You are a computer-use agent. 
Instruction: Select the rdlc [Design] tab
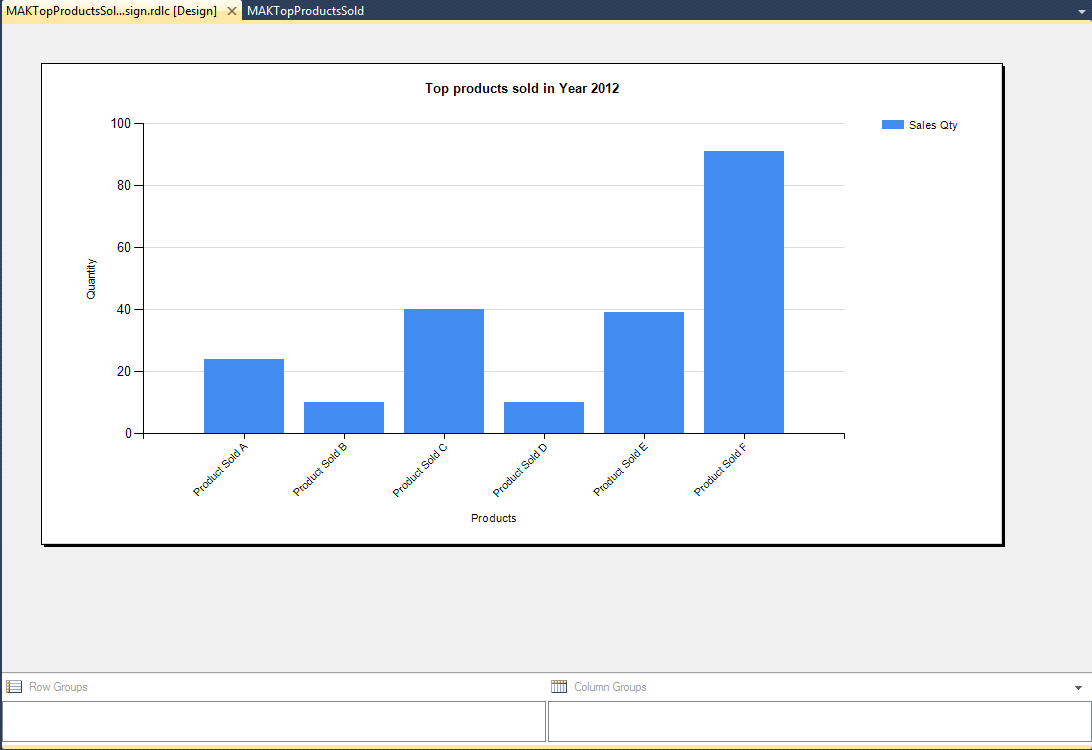[111, 11]
